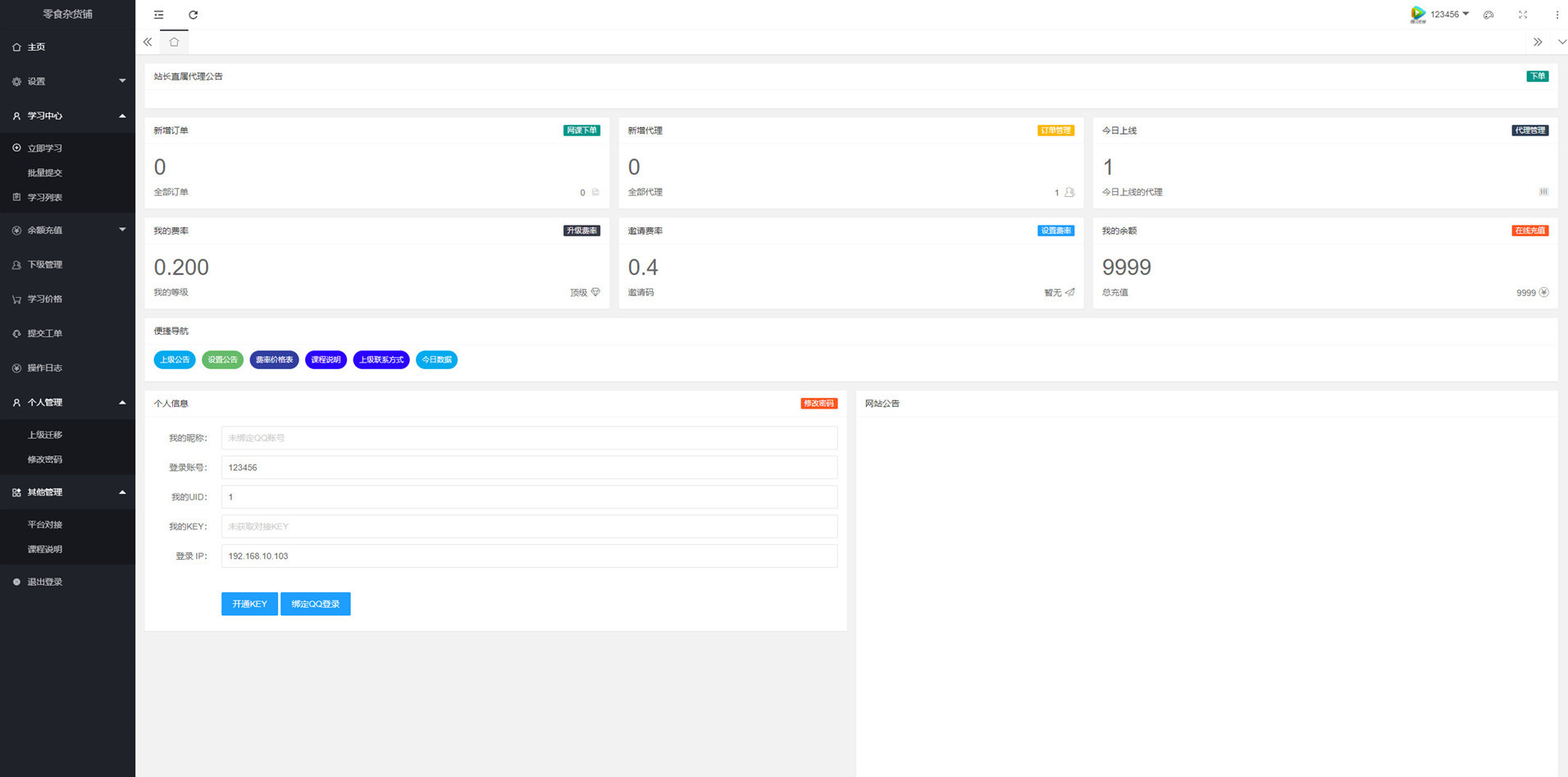Open the 123456 account dropdown
The image size is (1568, 777).
coord(1449,14)
